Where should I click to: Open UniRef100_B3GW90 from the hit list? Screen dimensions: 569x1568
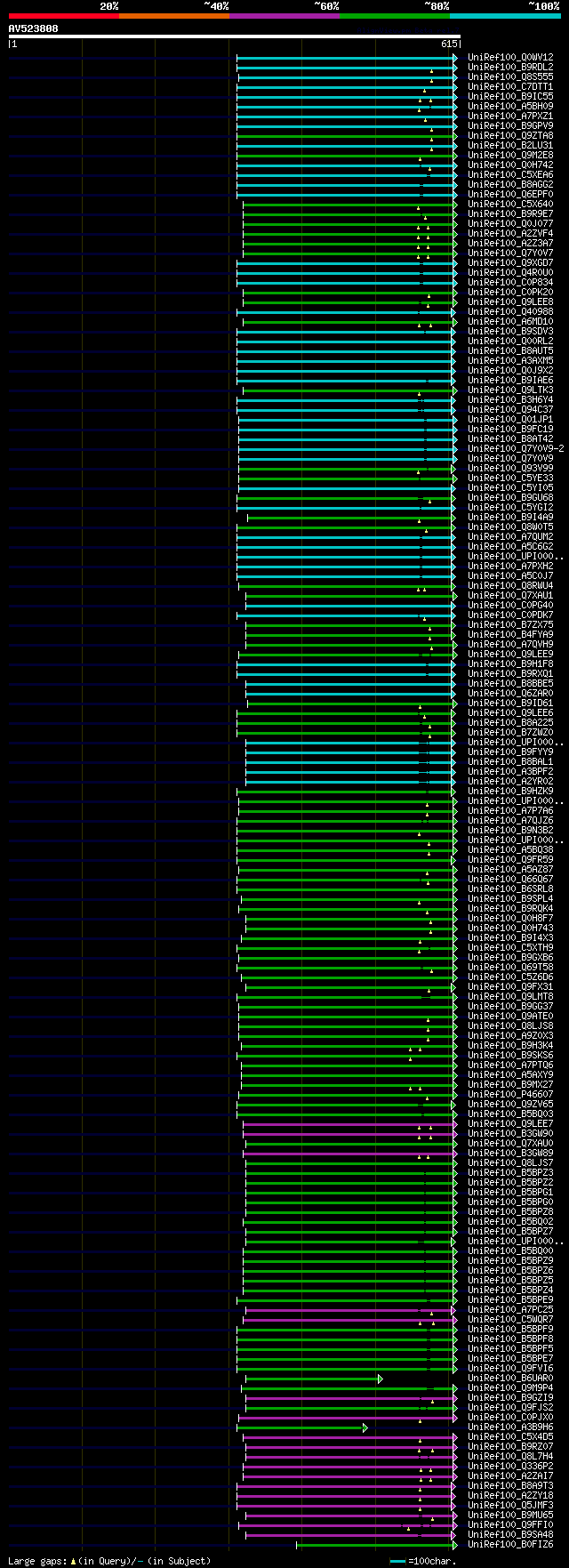(510, 1134)
